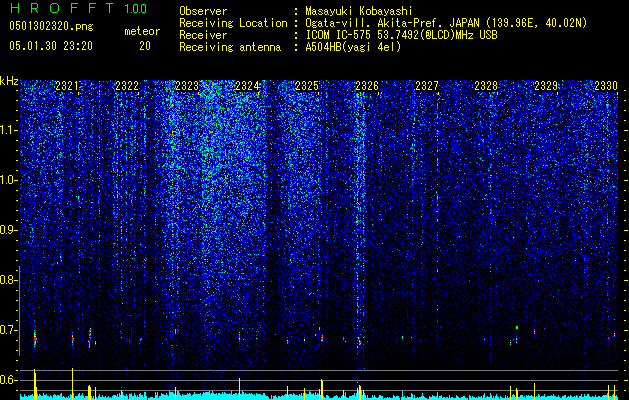629x400 pixels.
Task: Click the 2324 time marker
Action: [x=247, y=86]
